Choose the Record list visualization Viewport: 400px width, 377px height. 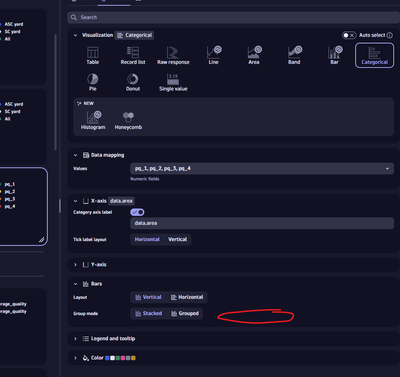tap(133, 55)
